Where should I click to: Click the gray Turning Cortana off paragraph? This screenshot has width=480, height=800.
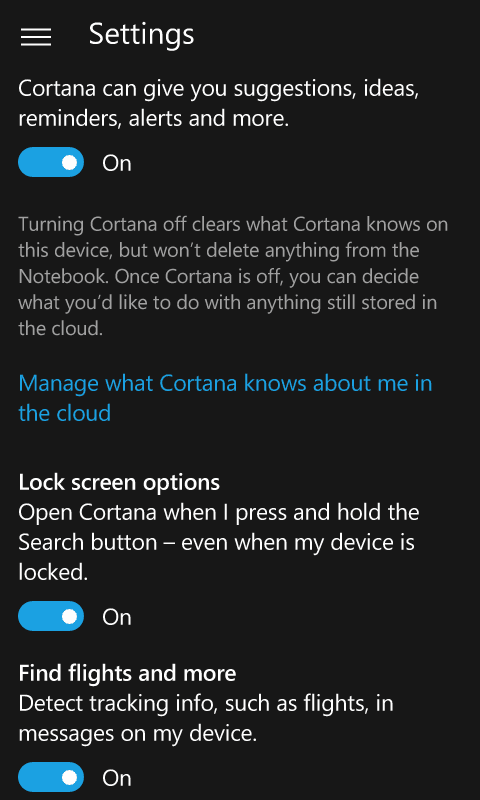233,276
